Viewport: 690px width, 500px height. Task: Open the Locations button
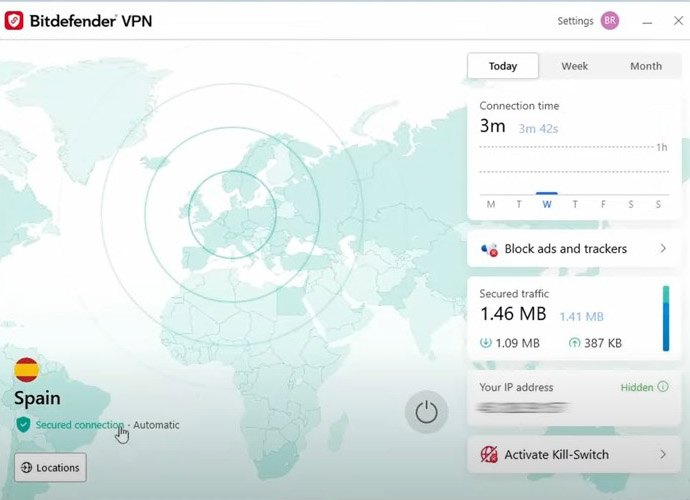point(50,467)
